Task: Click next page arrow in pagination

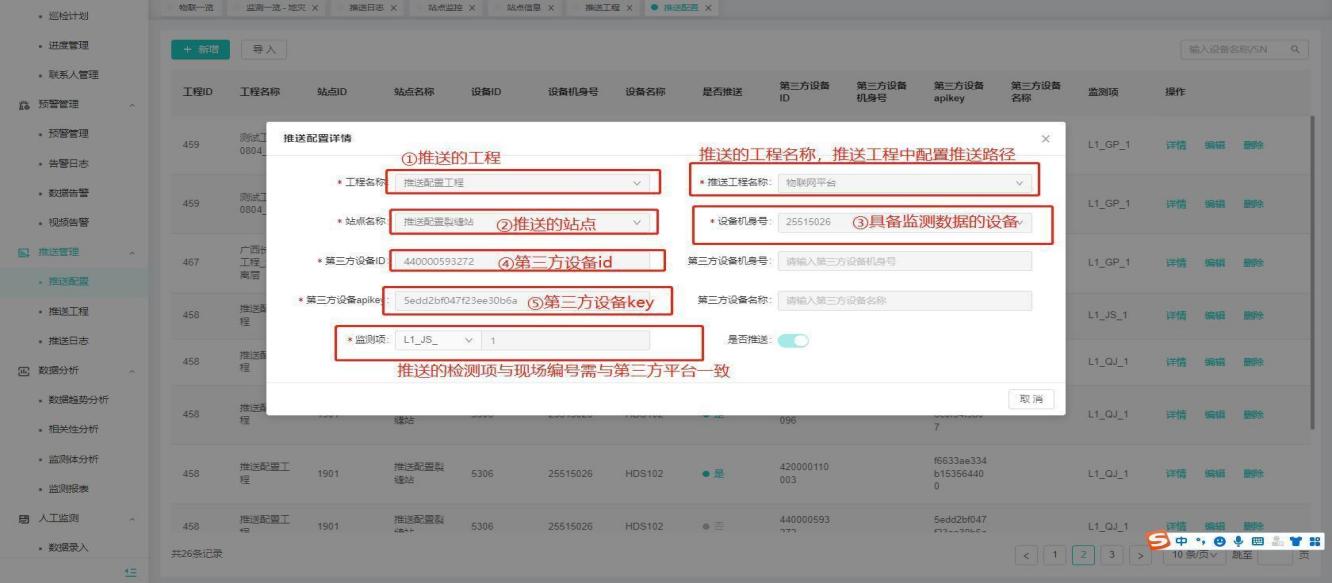Action: click(1138, 554)
